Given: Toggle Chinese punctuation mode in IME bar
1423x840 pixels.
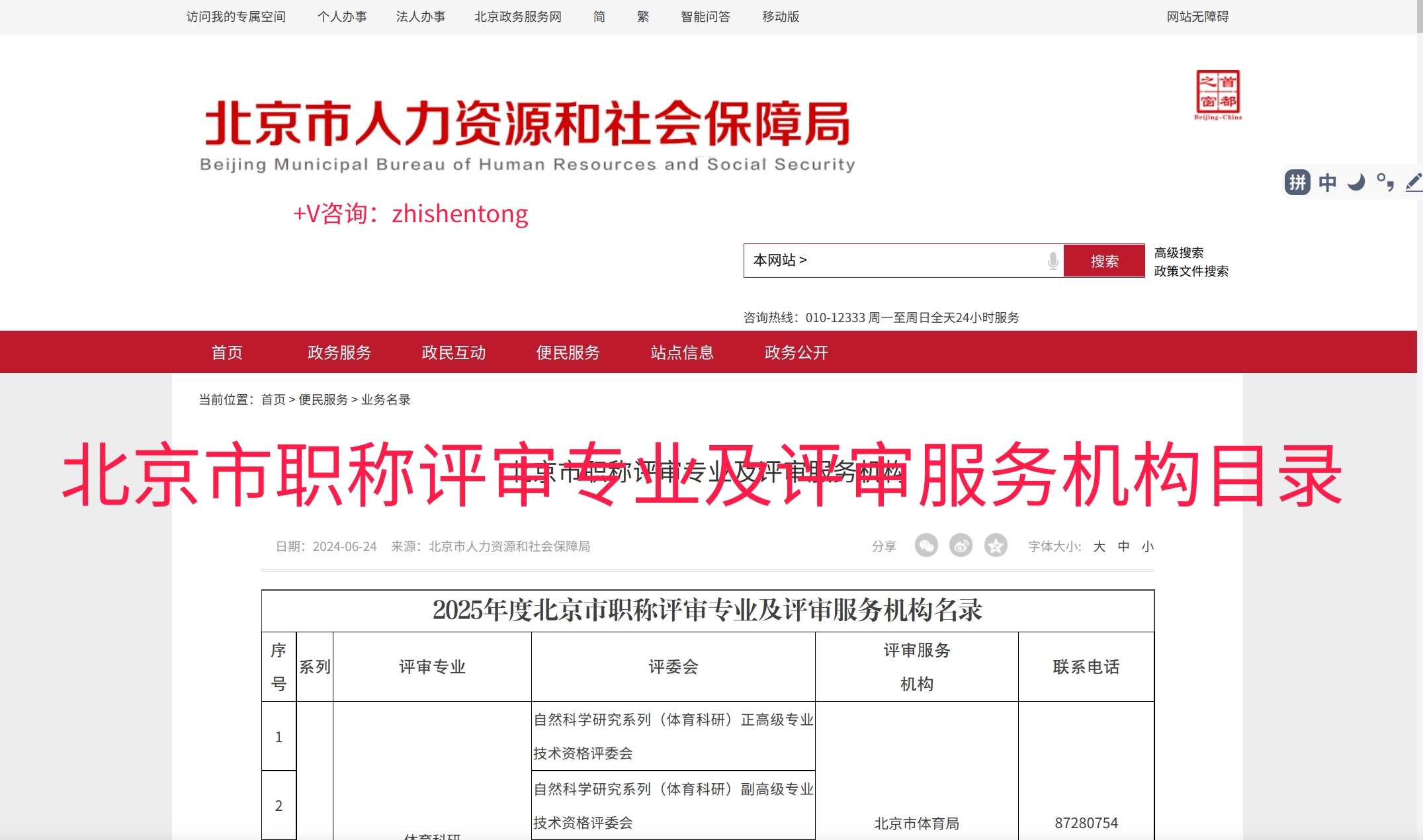Looking at the screenshot, I should [1385, 182].
